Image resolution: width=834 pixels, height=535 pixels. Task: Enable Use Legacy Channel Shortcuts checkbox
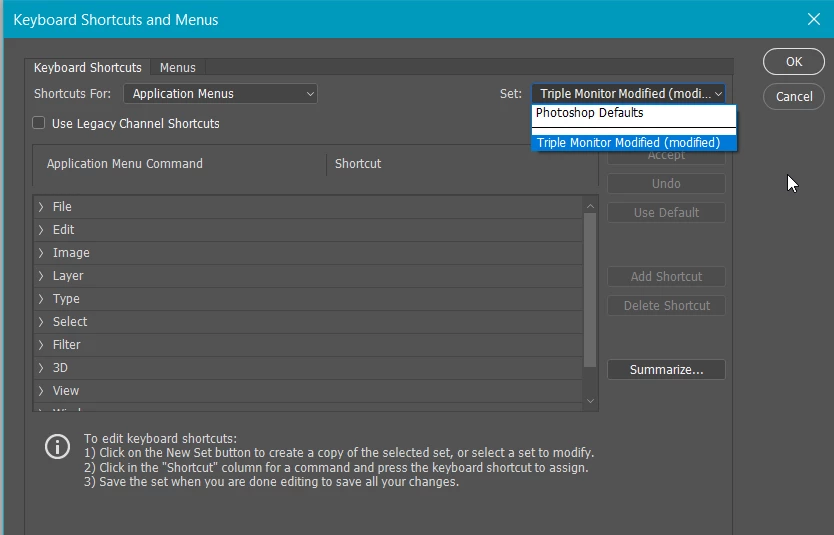pyautogui.click(x=39, y=123)
